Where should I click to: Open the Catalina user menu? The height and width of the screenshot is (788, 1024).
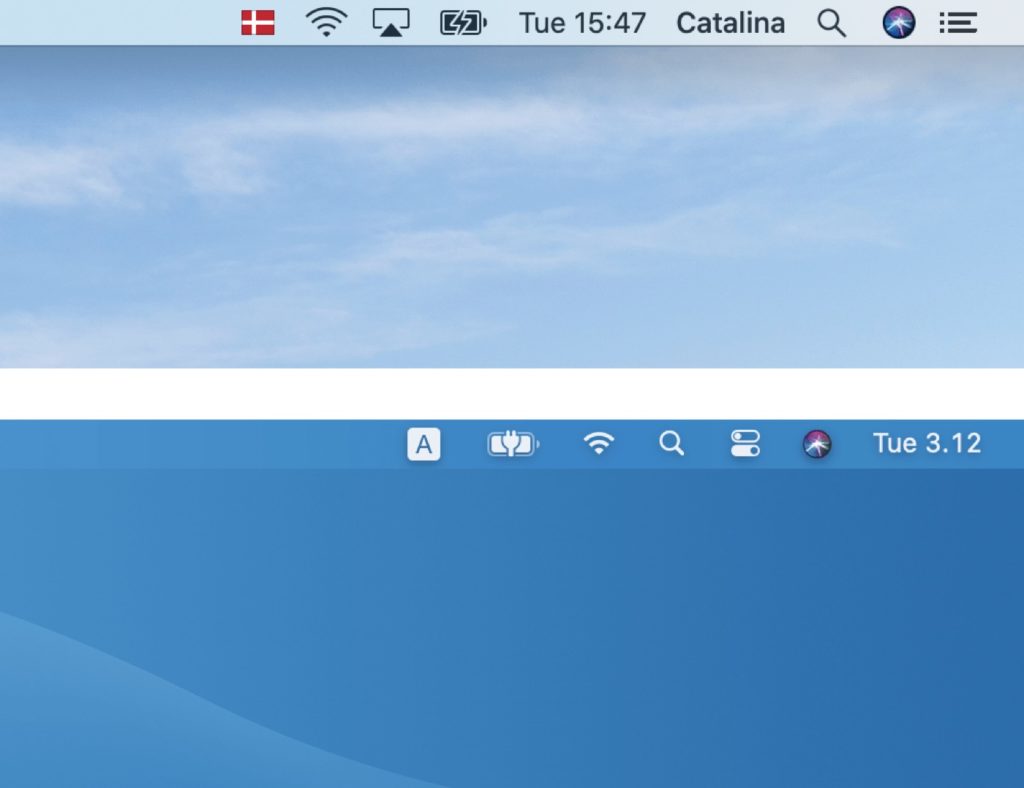(730, 23)
